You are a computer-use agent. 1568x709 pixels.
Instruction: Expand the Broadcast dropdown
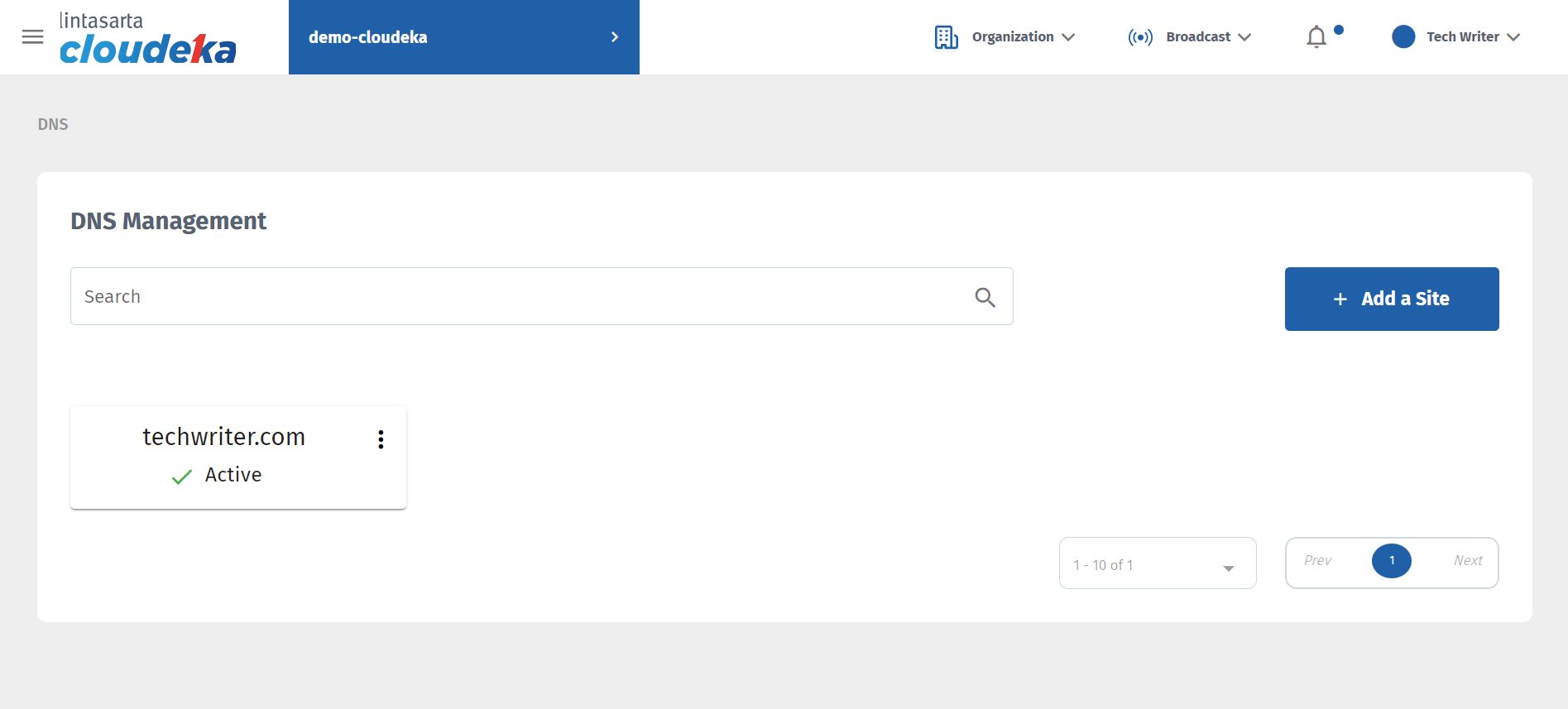click(1208, 37)
